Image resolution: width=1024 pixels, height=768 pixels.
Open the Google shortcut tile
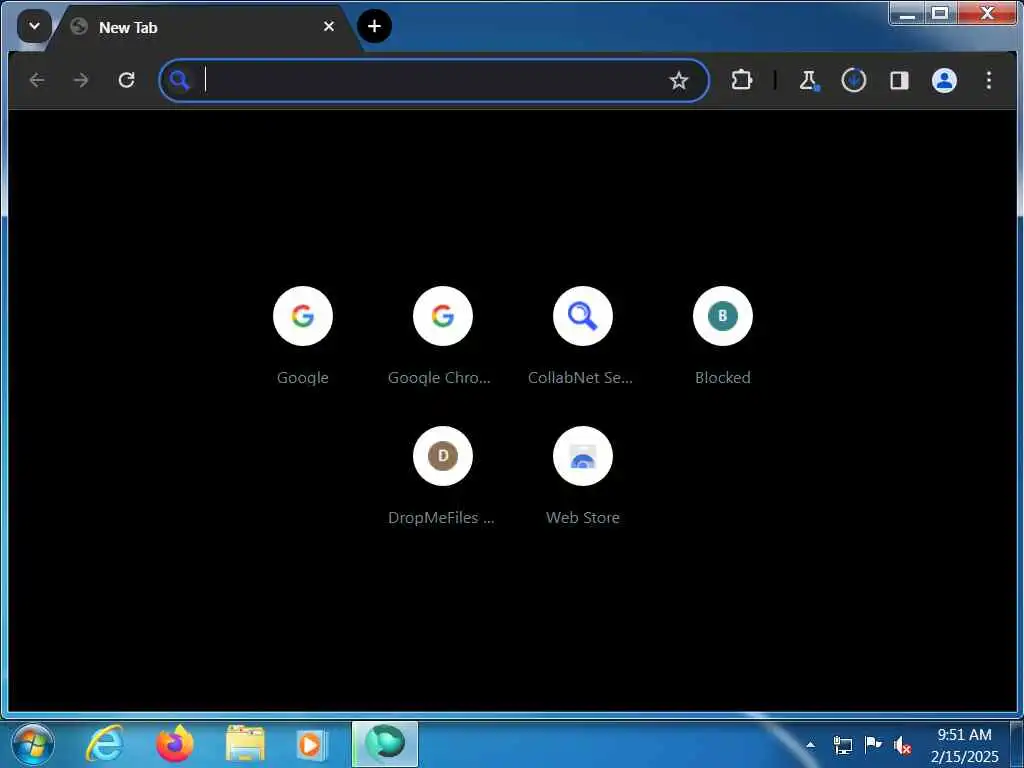(x=303, y=336)
